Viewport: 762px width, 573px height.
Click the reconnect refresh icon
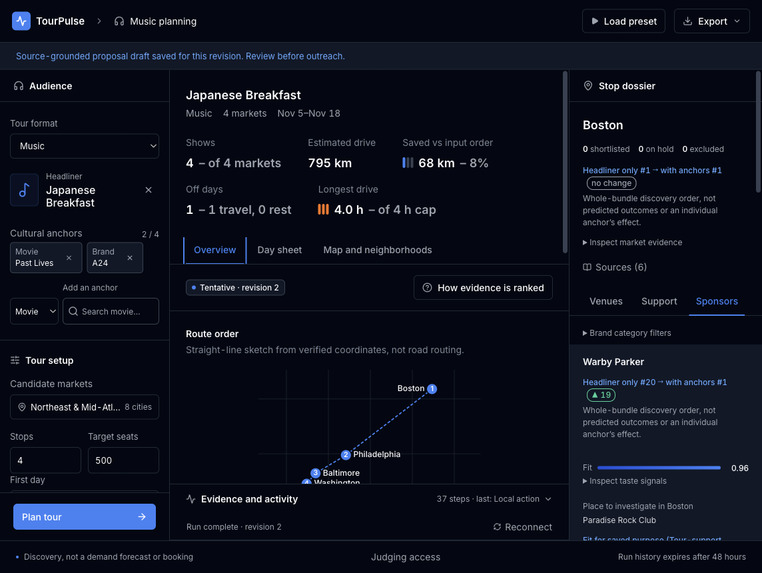(x=497, y=527)
